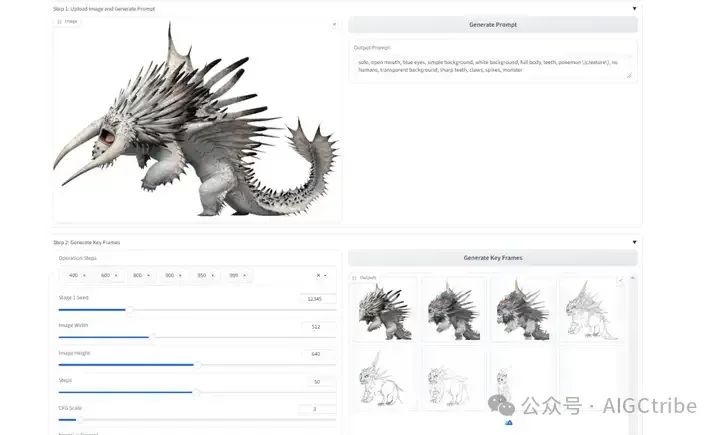
Task: Collapse the Step 2 Generate Key Frames section
Action: pos(634,242)
